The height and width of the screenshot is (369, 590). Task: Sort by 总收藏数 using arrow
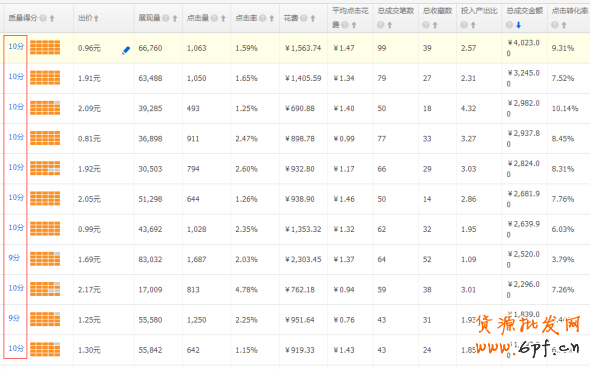coord(435,25)
